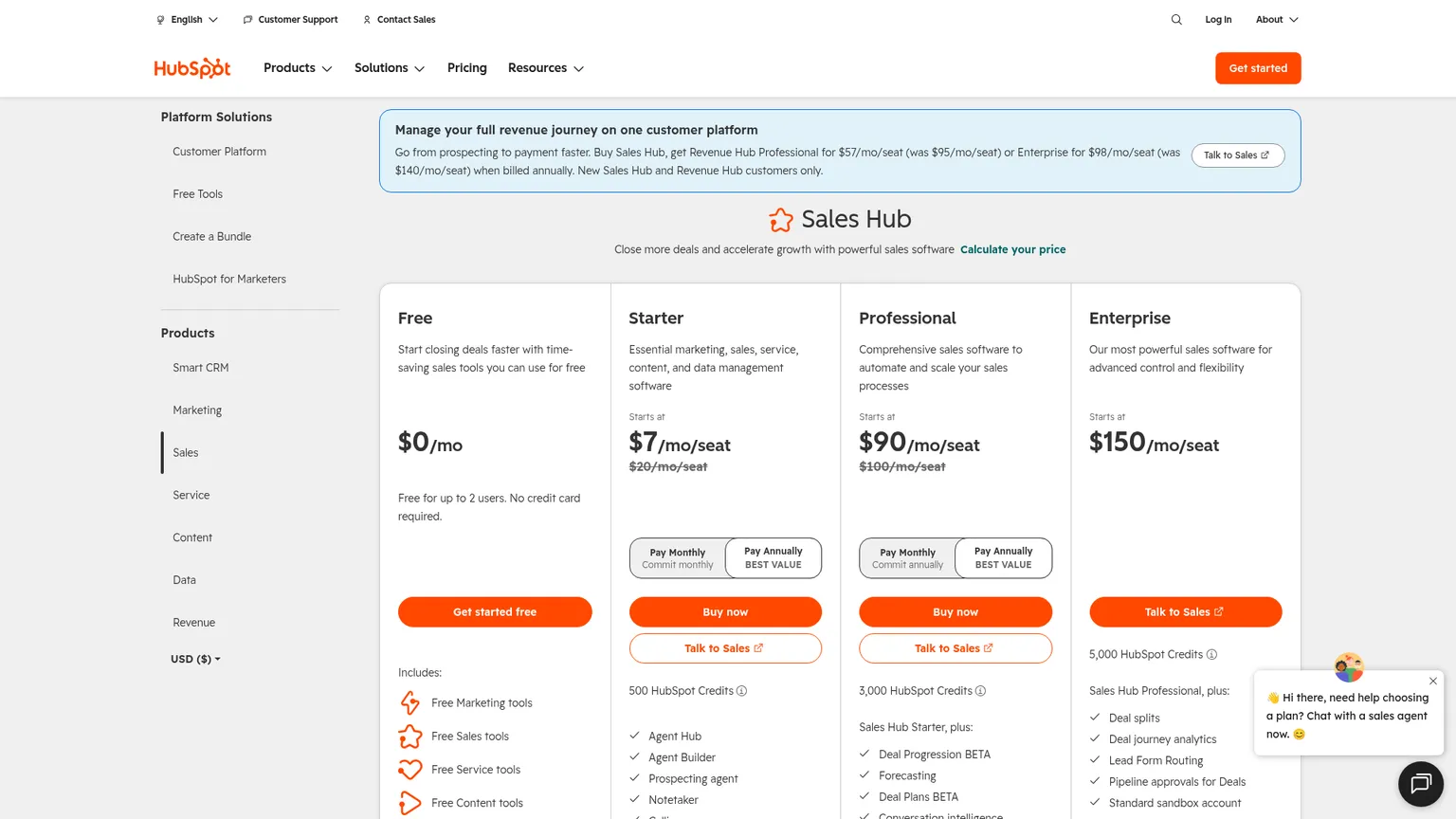Open the Pricing page

[467, 68]
